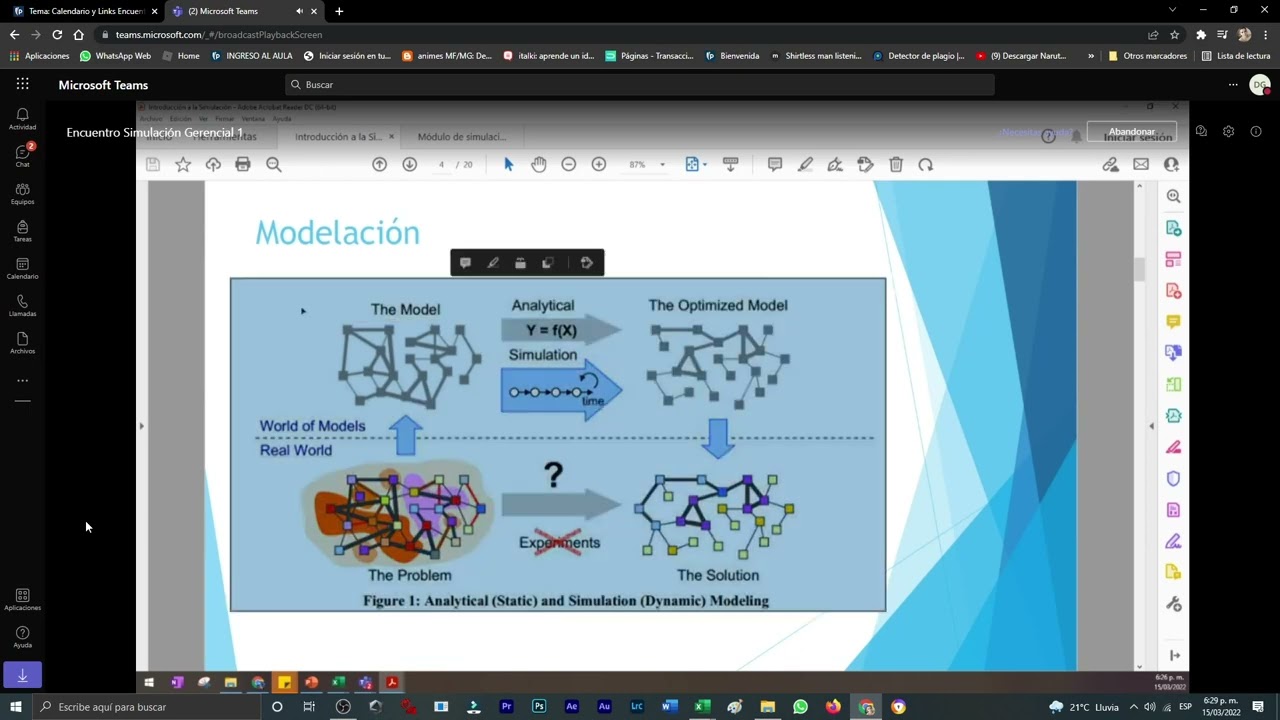This screenshot has height=720, width=1280.
Task: Open Otros marcadores bookmarks folder
Action: pyautogui.click(x=1148, y=56)
